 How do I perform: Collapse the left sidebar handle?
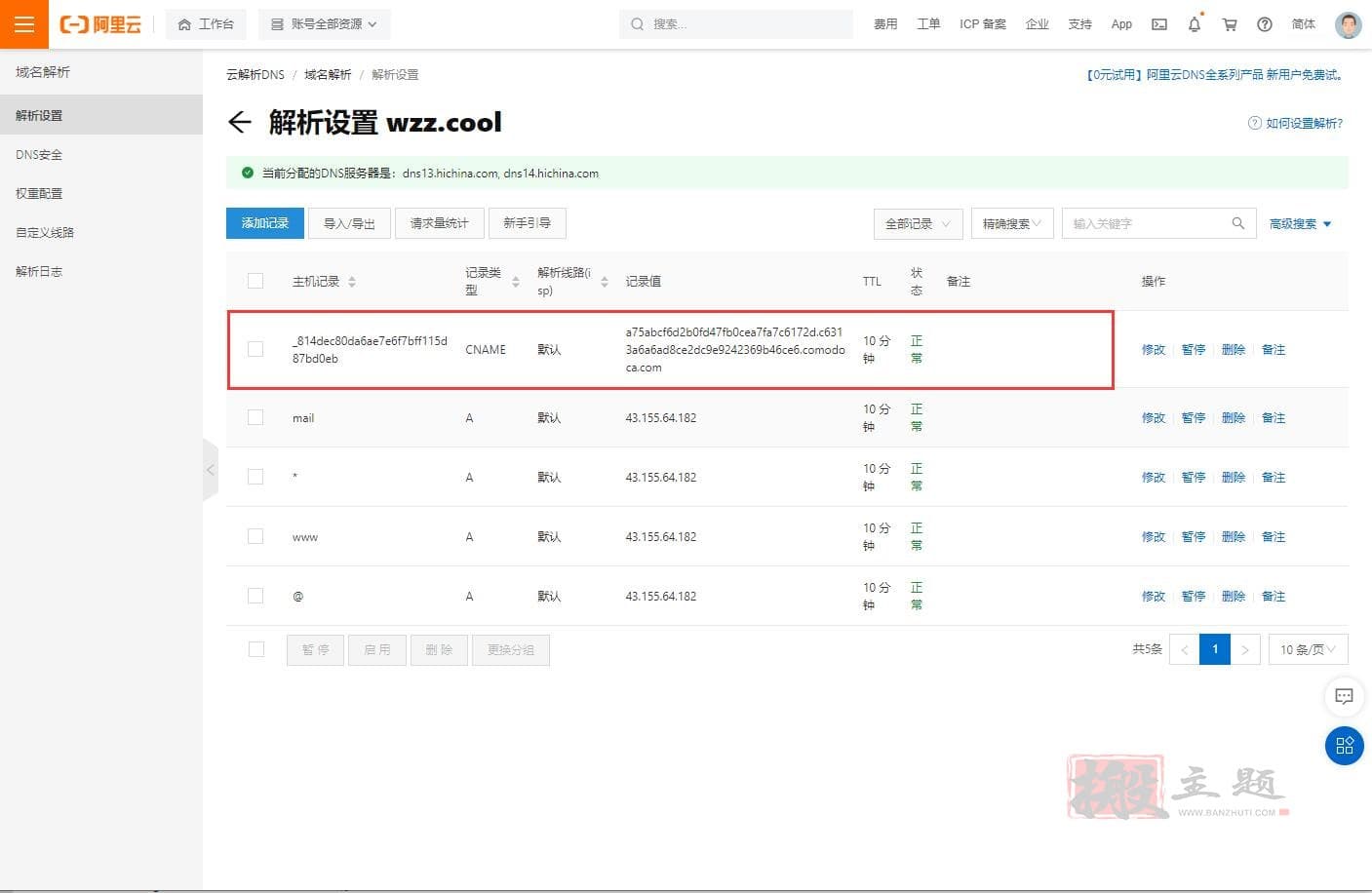211,470
